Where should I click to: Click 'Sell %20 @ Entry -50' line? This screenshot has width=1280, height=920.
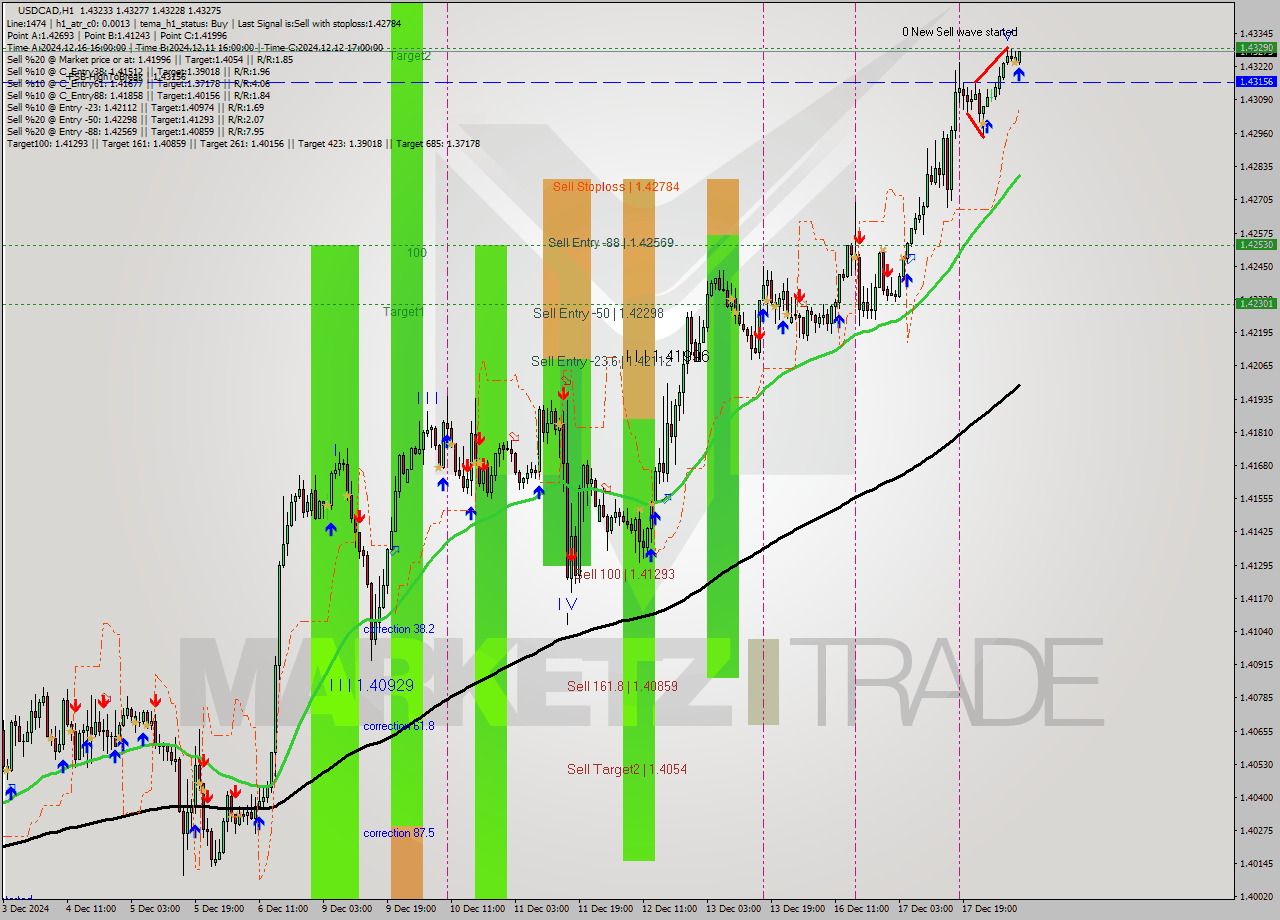135,119
